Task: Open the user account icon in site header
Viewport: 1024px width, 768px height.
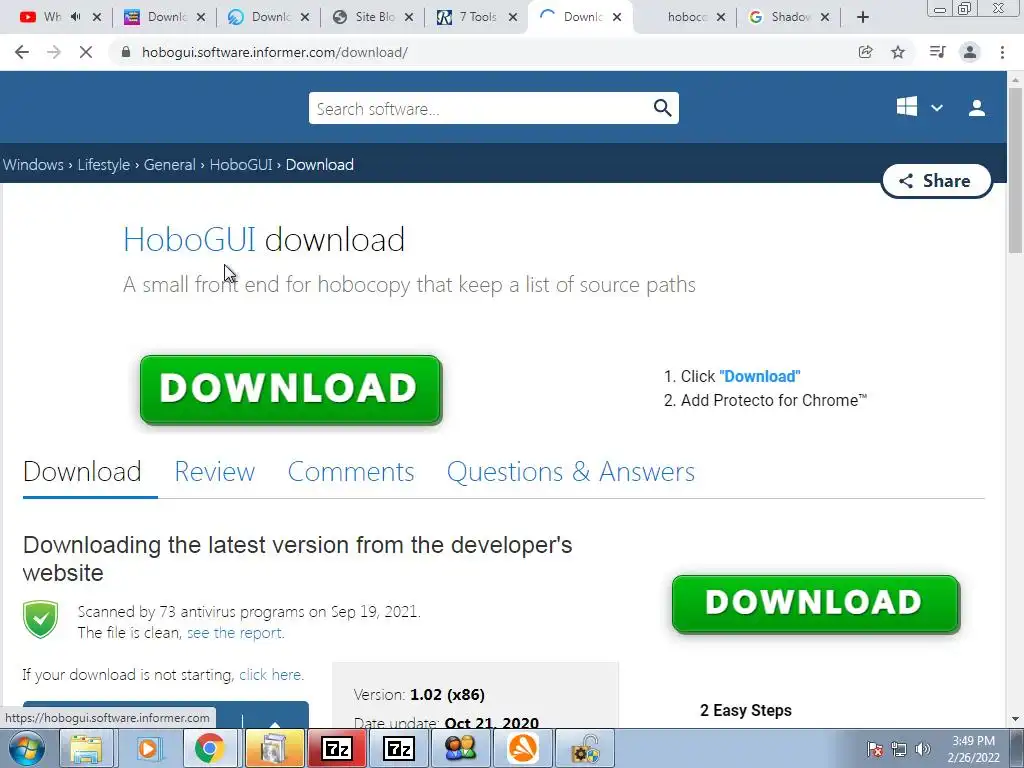Action: click(977, 108)
